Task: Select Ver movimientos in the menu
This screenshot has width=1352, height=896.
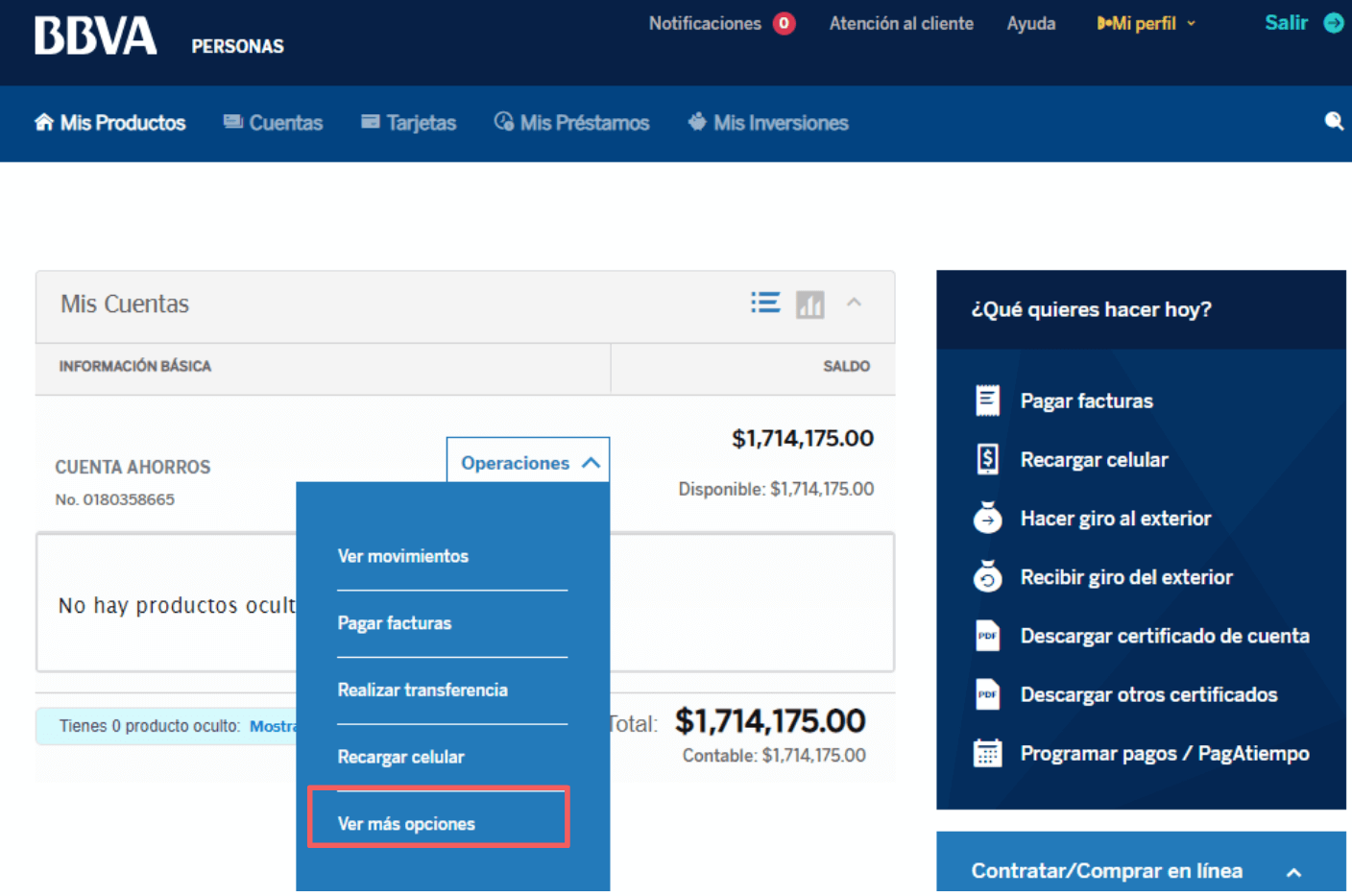Action: click(x=403, y=556)
